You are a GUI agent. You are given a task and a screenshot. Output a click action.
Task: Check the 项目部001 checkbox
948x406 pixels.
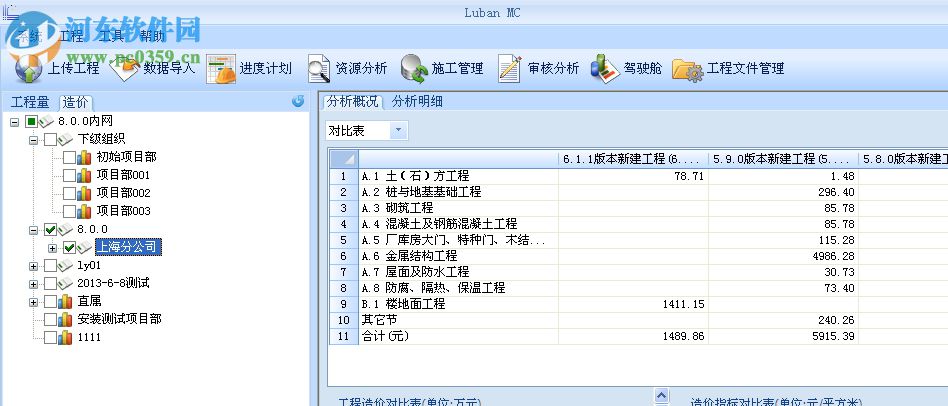[70, 175]
